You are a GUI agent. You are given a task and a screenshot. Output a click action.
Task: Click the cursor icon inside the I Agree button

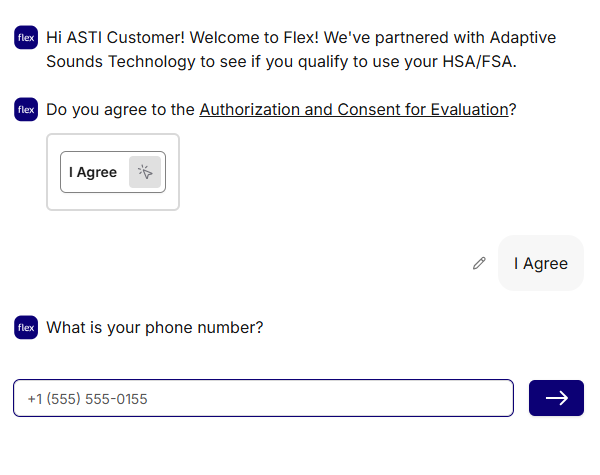click(145, 172)
